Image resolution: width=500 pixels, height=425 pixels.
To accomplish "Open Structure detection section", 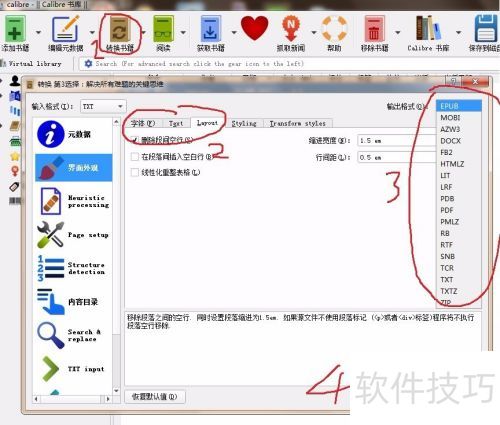I will (x=73, y=268).
